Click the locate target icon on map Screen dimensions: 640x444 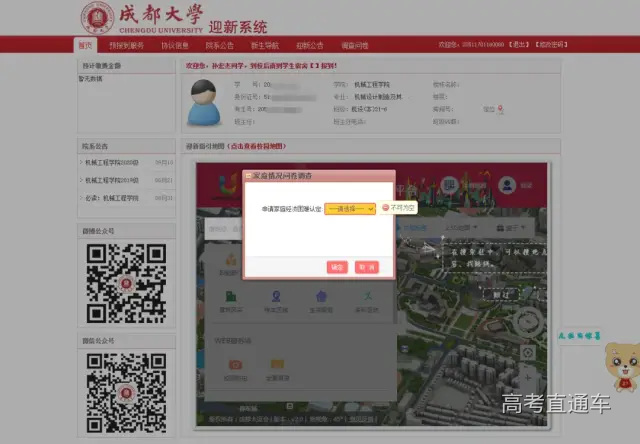coord(528,353)
